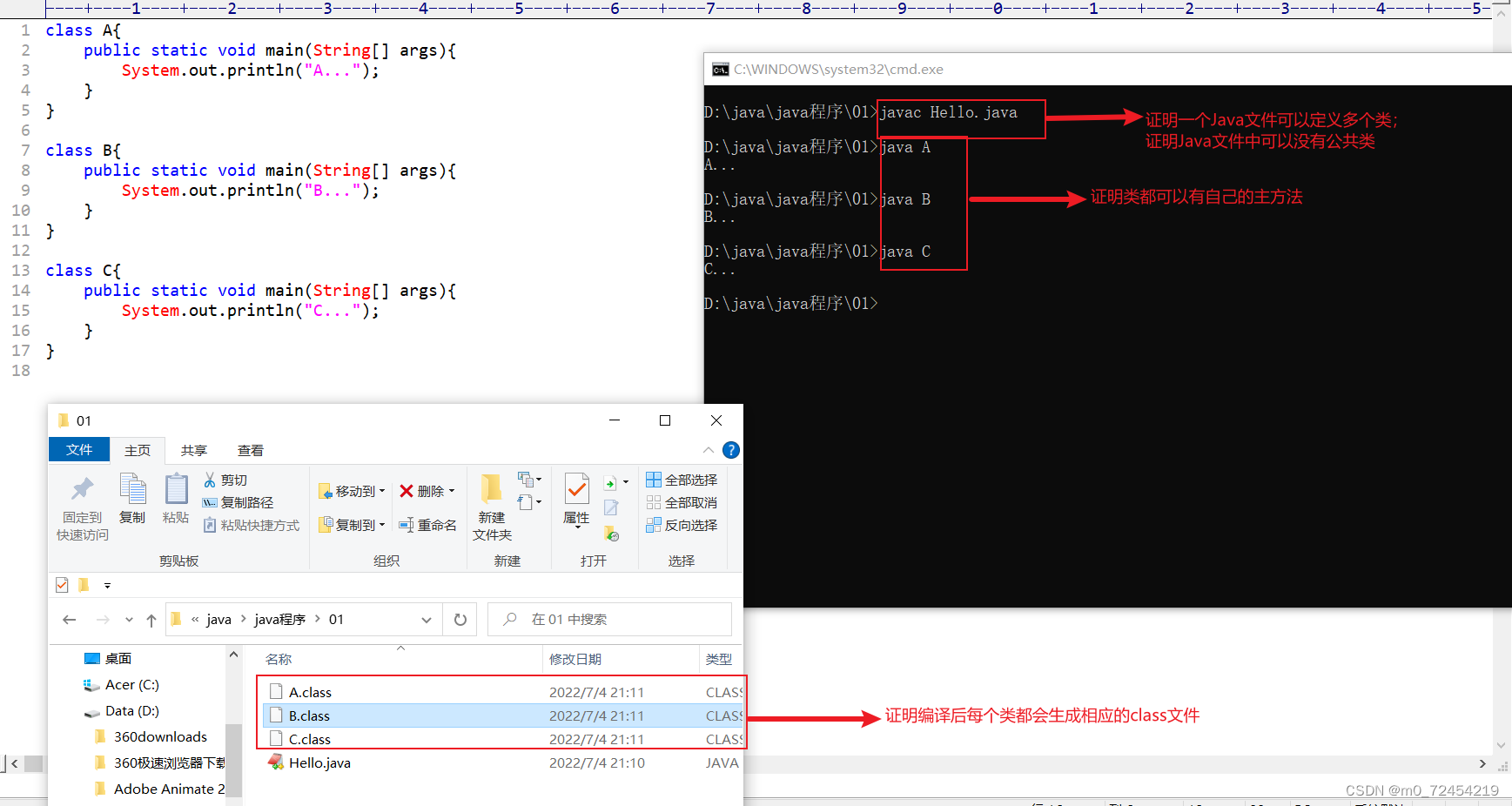Click the back arrow in Explorer navigation
1512x806 pixels.
click(70, 620)
